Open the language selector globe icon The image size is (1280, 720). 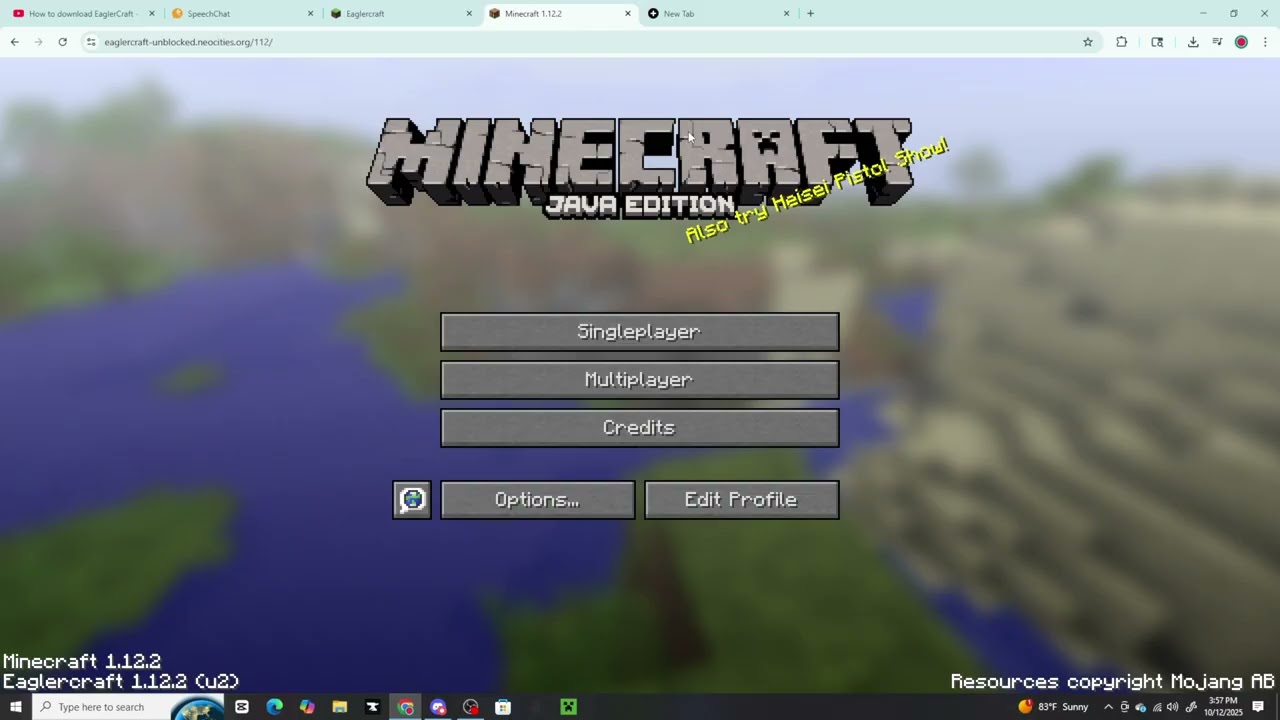pos(412,500)
